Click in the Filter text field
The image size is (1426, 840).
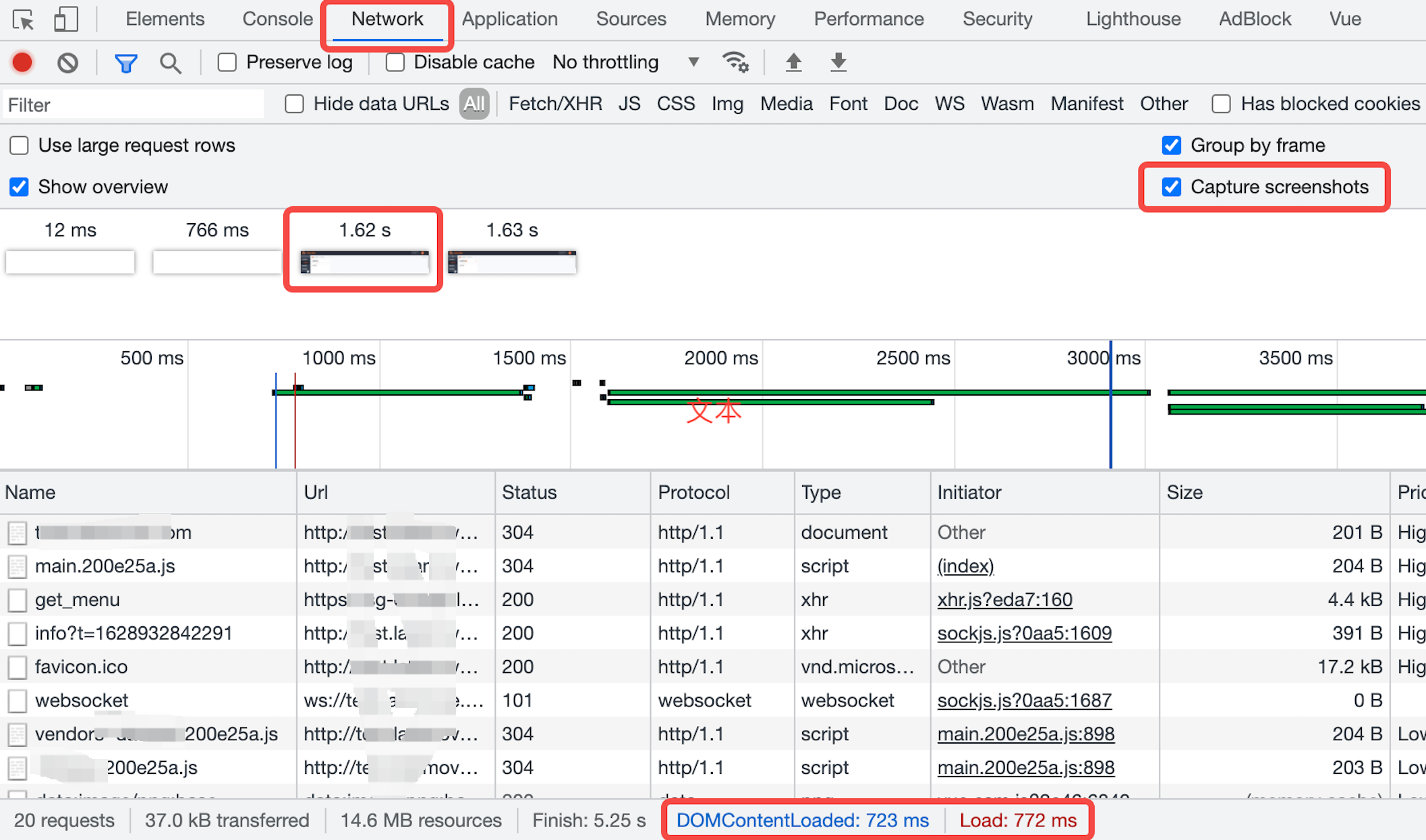[x=134, y=104]
